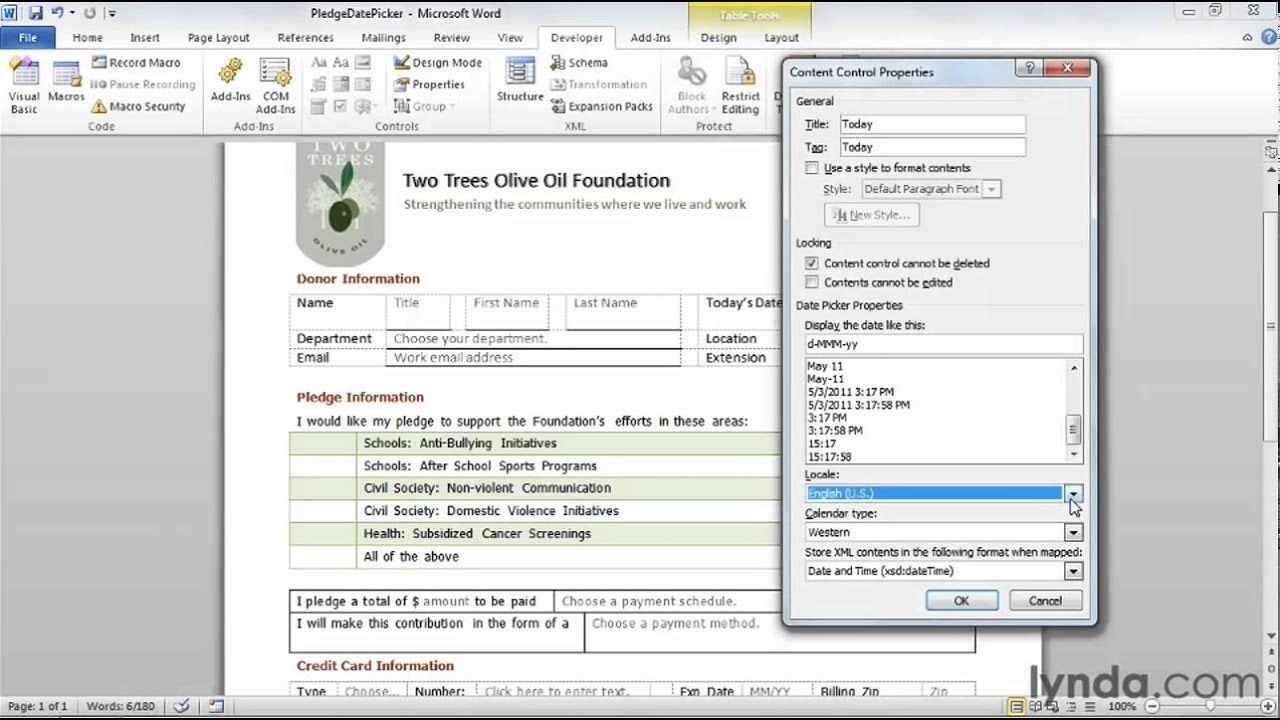Viewport: 1280px width, 720px height.
Task: Save document from Quick Access Toolbar
Action: 36,13
